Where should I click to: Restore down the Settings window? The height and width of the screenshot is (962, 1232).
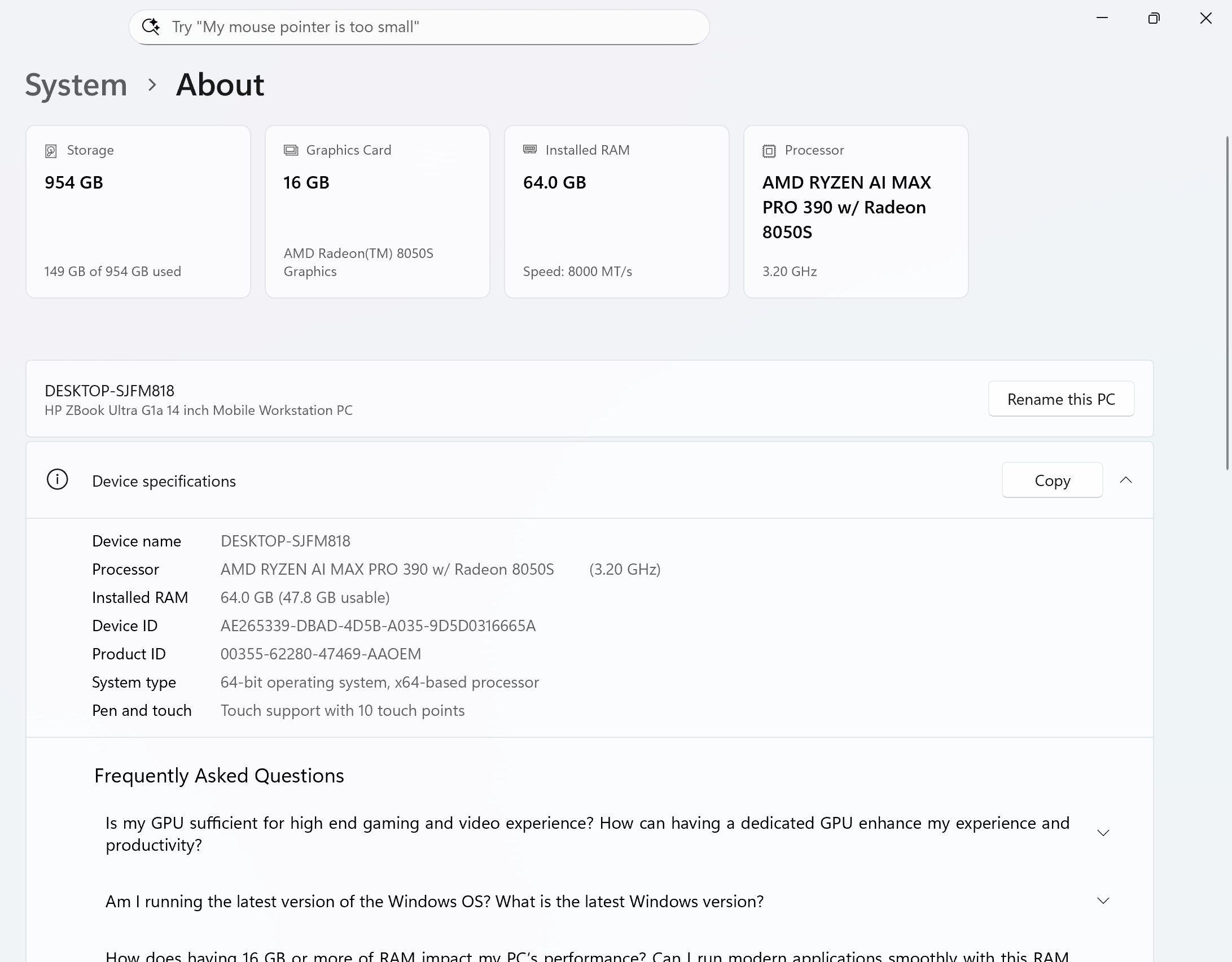click(x=1154, y=18)
